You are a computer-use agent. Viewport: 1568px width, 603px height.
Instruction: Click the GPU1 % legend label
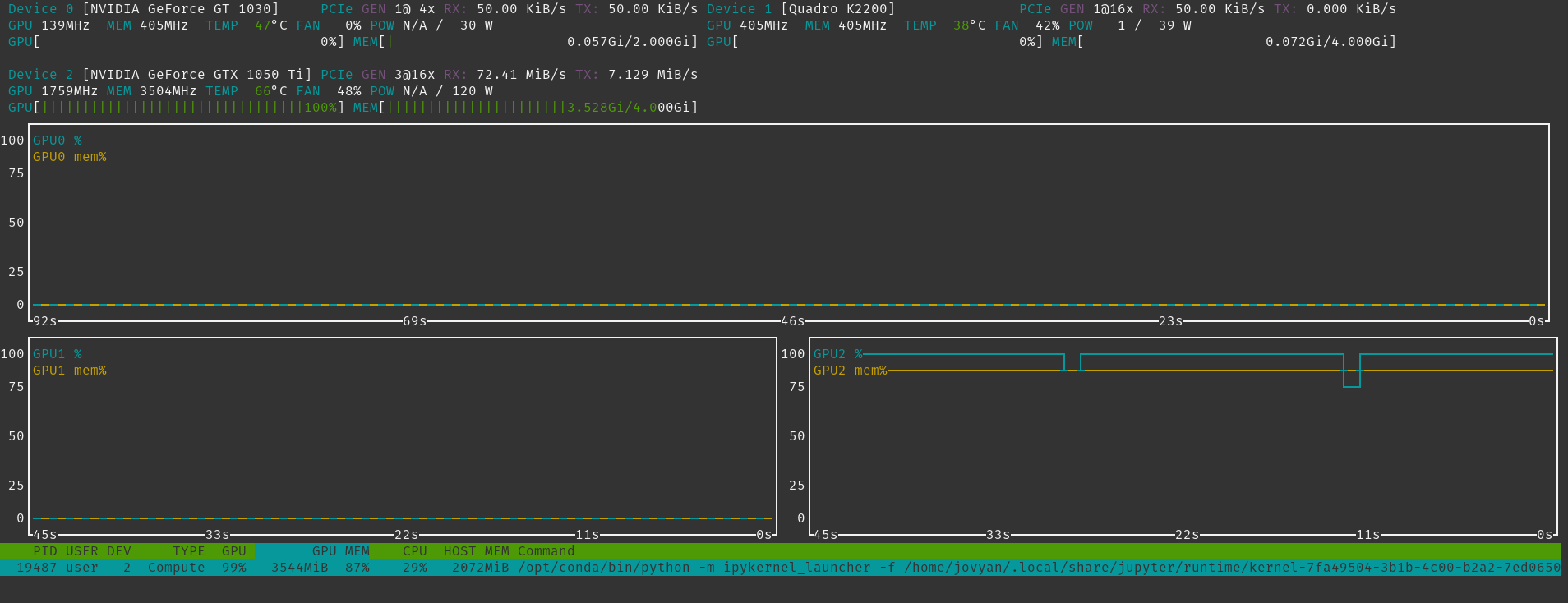pyautogui.click(x=58, y=354)
